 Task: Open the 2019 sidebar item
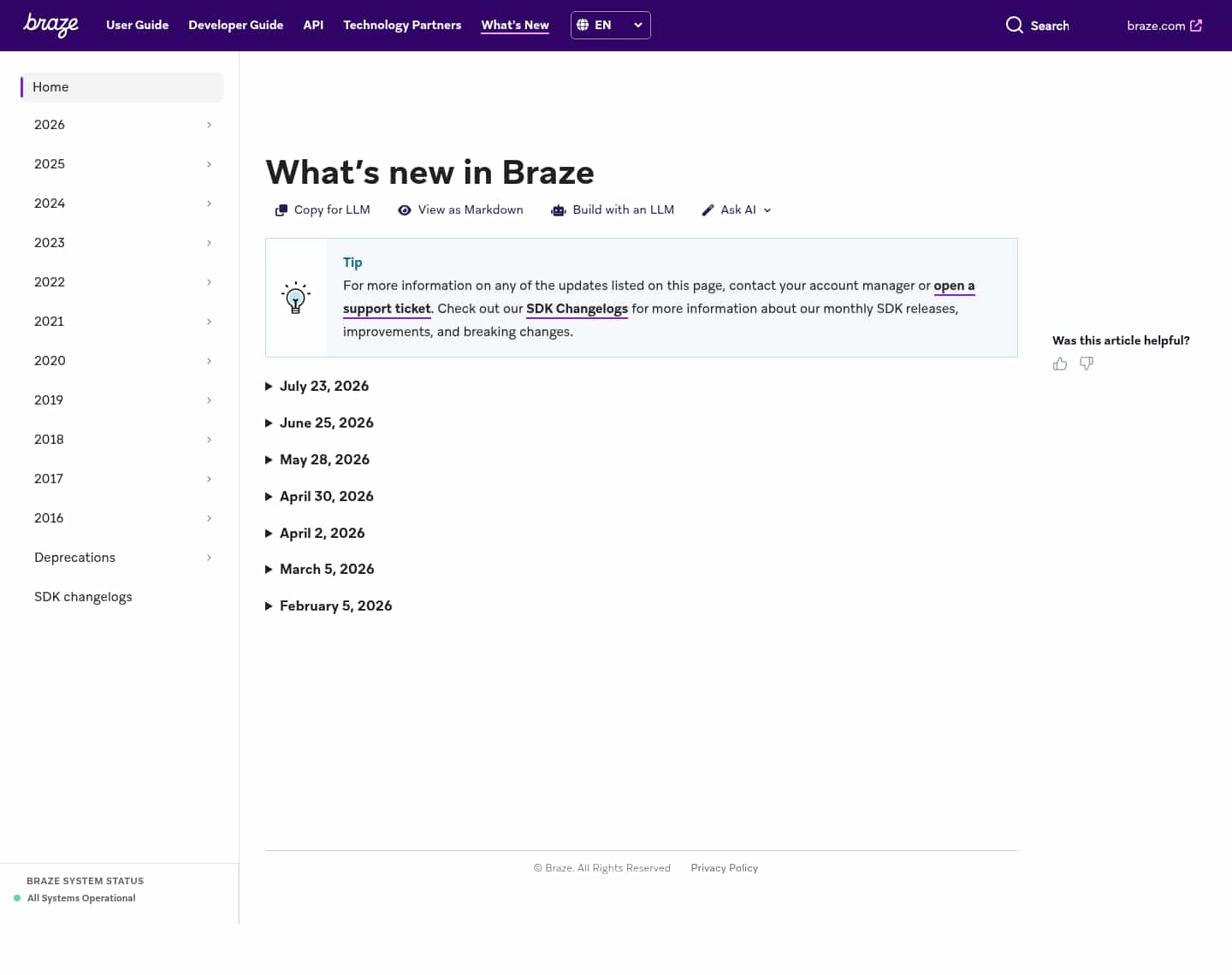(x=121, y=400)
